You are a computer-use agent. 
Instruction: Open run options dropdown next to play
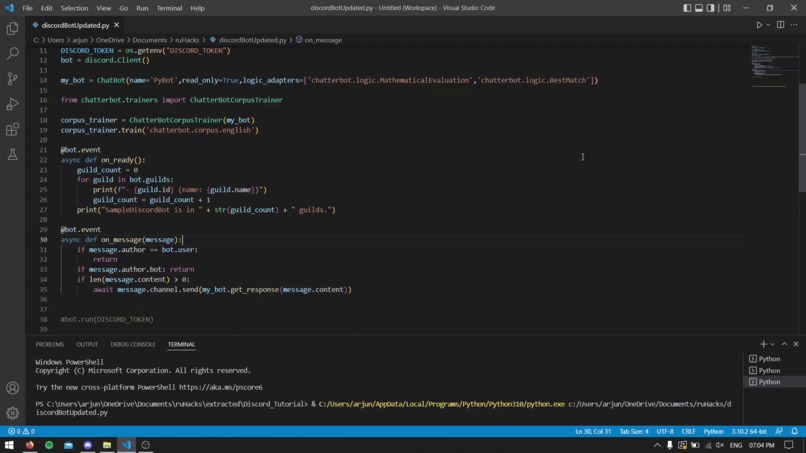(768, 25)
